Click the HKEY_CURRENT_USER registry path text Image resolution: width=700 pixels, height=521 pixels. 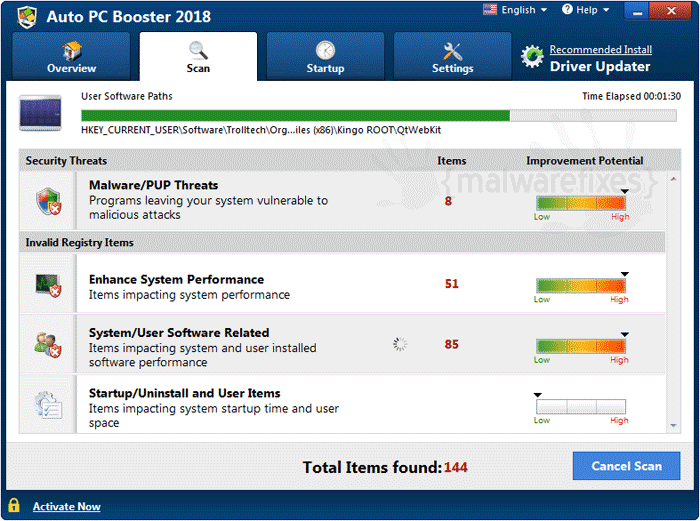(261, 130)
